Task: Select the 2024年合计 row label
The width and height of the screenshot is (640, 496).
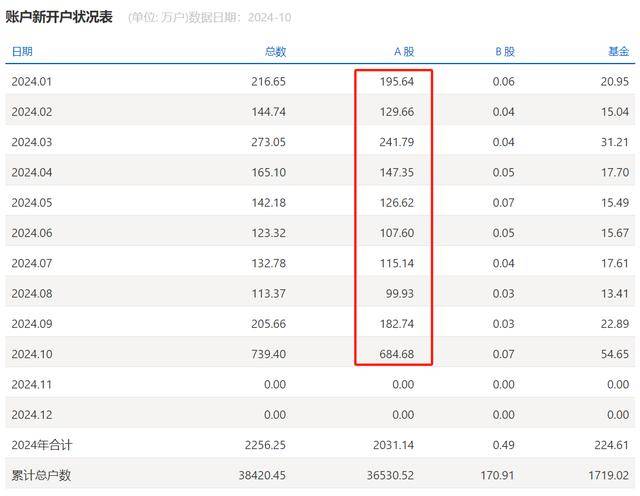Action: [x=40, y=445]
